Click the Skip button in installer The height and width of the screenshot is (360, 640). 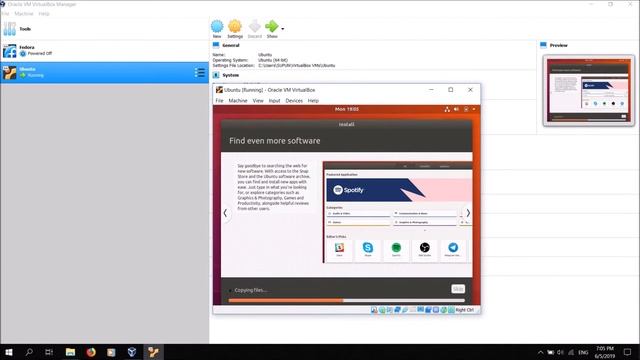458,289
